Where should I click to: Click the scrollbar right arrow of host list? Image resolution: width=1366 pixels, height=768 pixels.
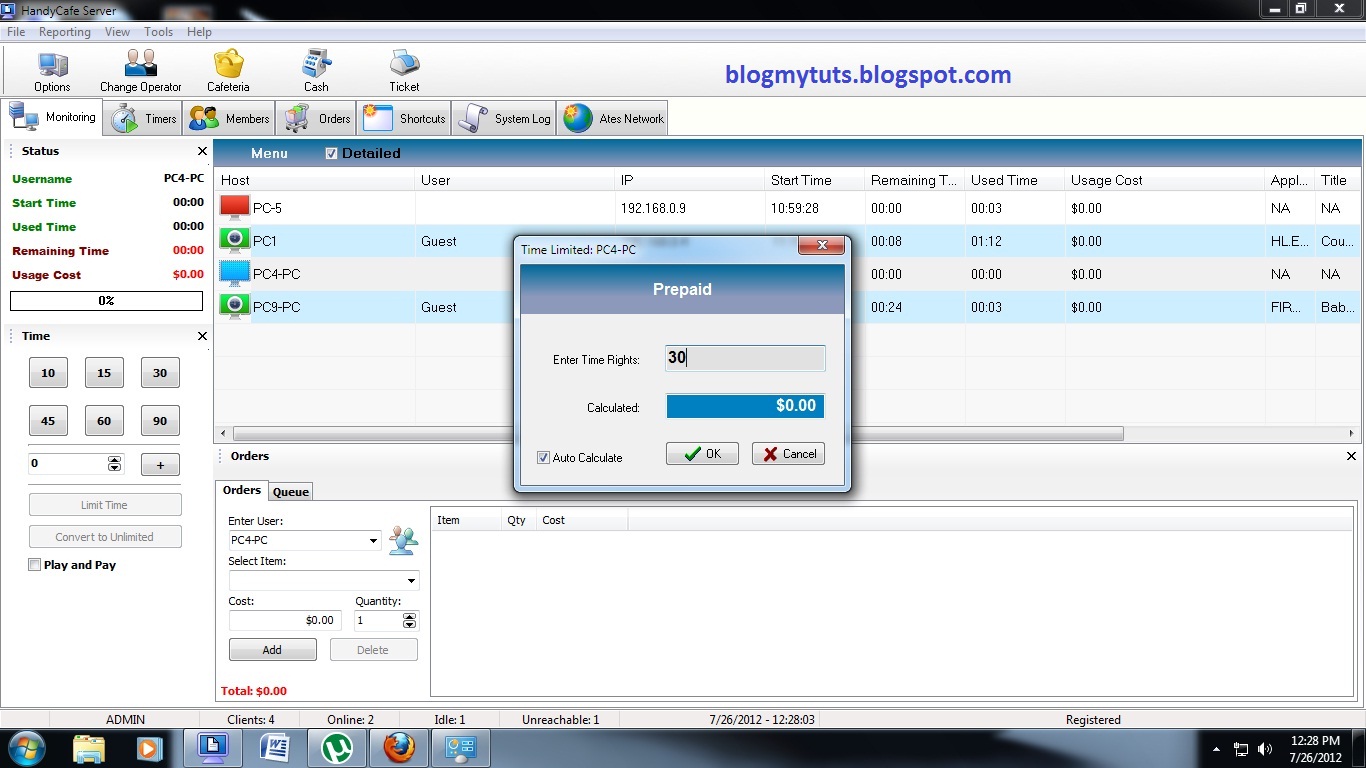(1351, 434)
